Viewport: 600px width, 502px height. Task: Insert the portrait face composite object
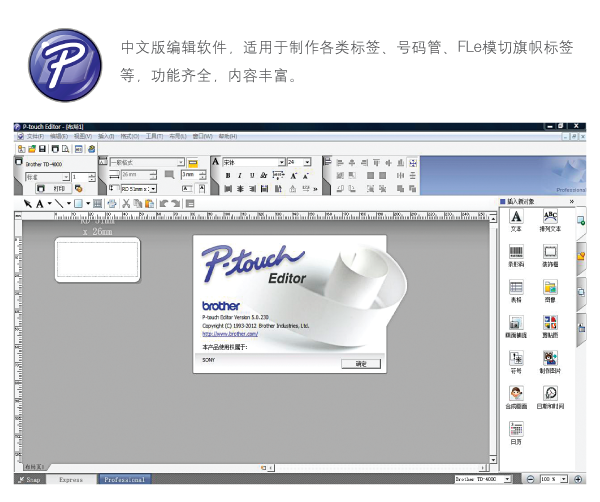(x=516, y=398)
